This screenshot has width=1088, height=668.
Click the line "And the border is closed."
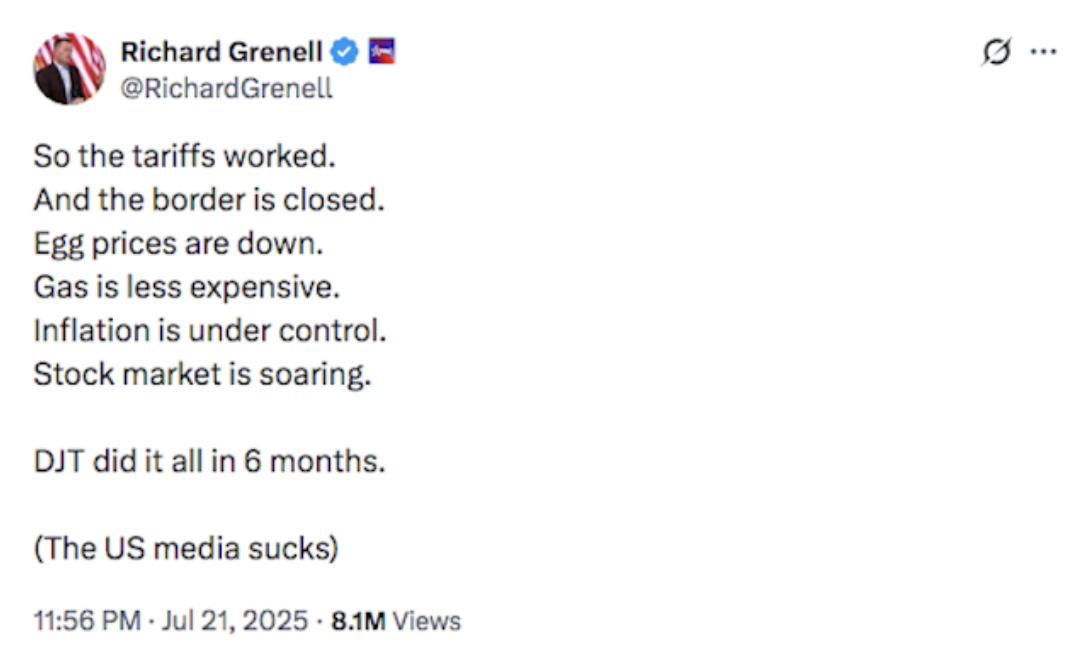coord(209,200)
